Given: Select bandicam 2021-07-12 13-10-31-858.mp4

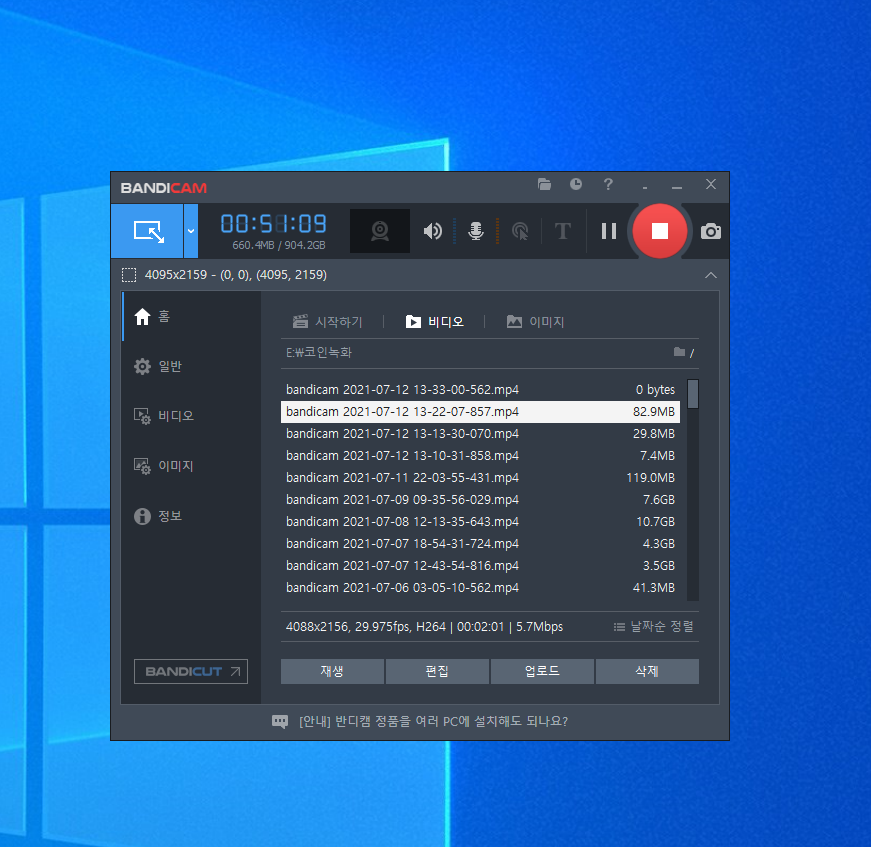Looking at the screenshot, I should click(x=480, y=456).
